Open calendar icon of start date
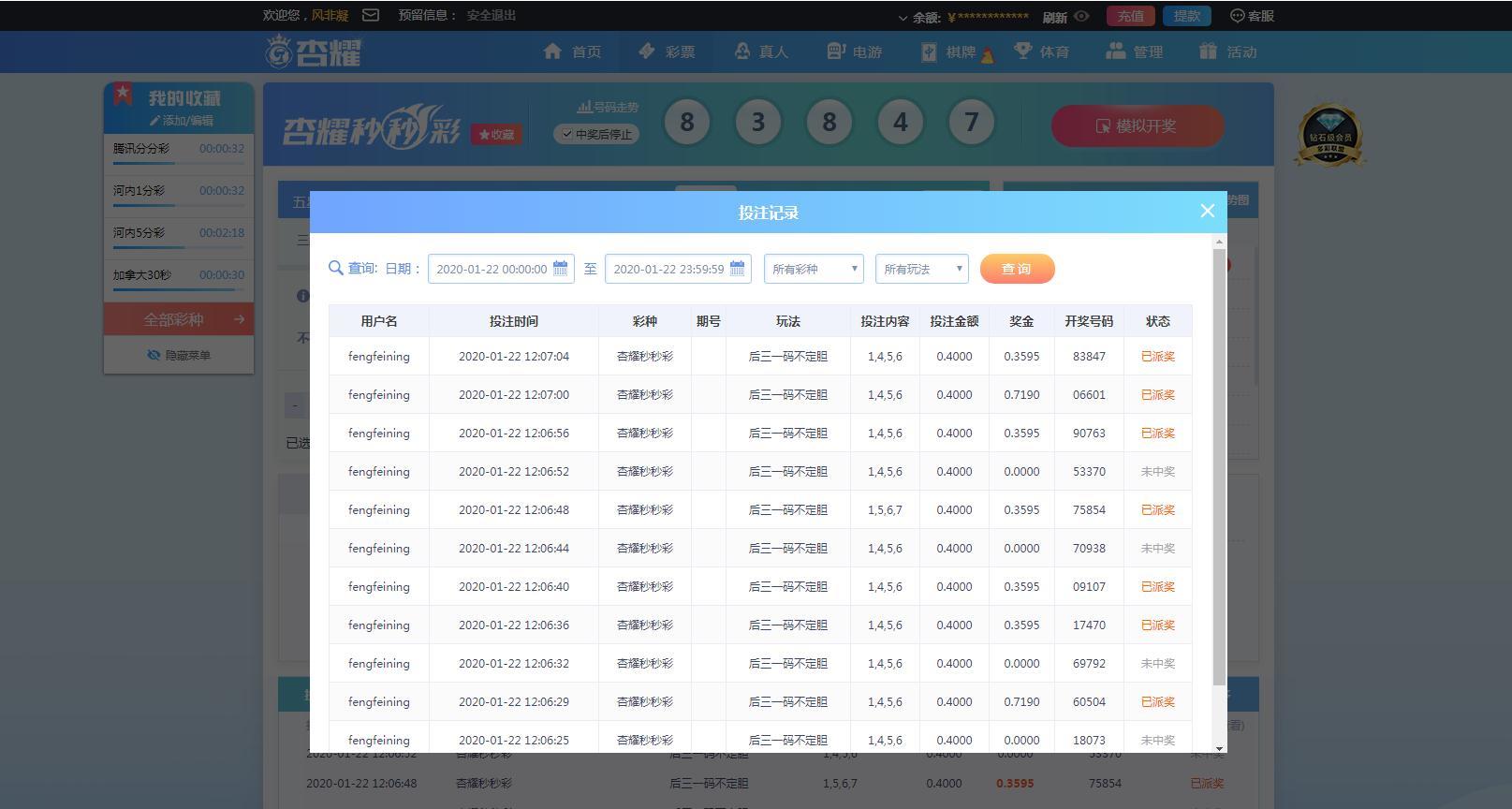 [560, 269]
